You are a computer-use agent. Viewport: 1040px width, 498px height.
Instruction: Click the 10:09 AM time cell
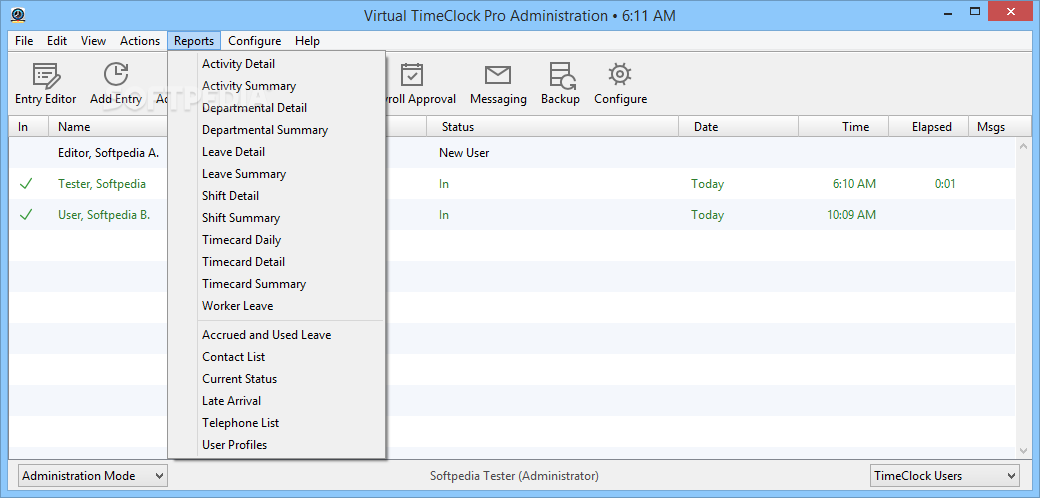(x=851, y=215)
